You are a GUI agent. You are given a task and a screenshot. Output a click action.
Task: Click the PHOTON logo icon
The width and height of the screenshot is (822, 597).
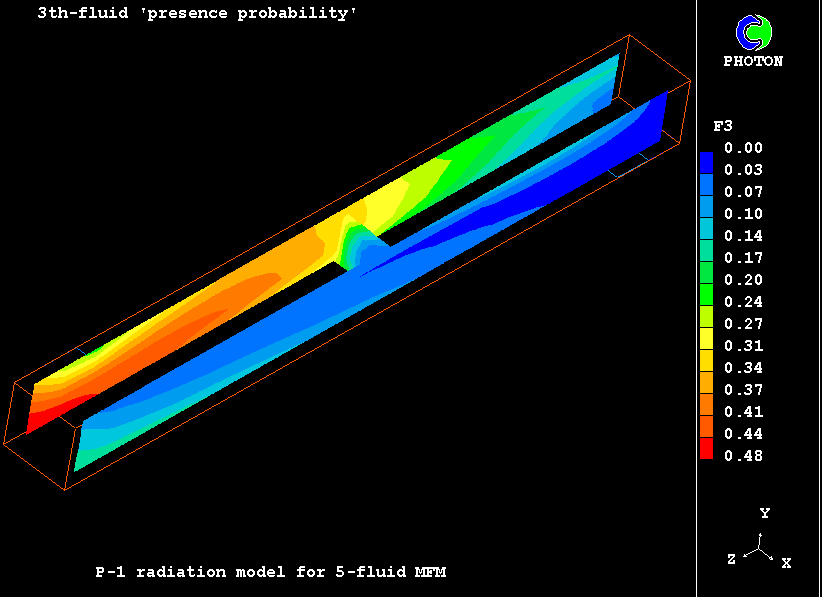[754, 32]
